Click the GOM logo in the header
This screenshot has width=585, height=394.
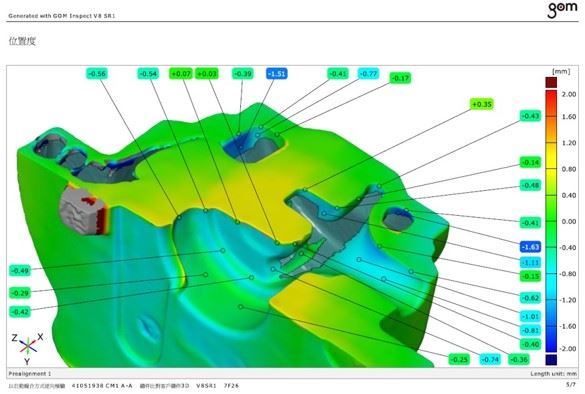562,9
